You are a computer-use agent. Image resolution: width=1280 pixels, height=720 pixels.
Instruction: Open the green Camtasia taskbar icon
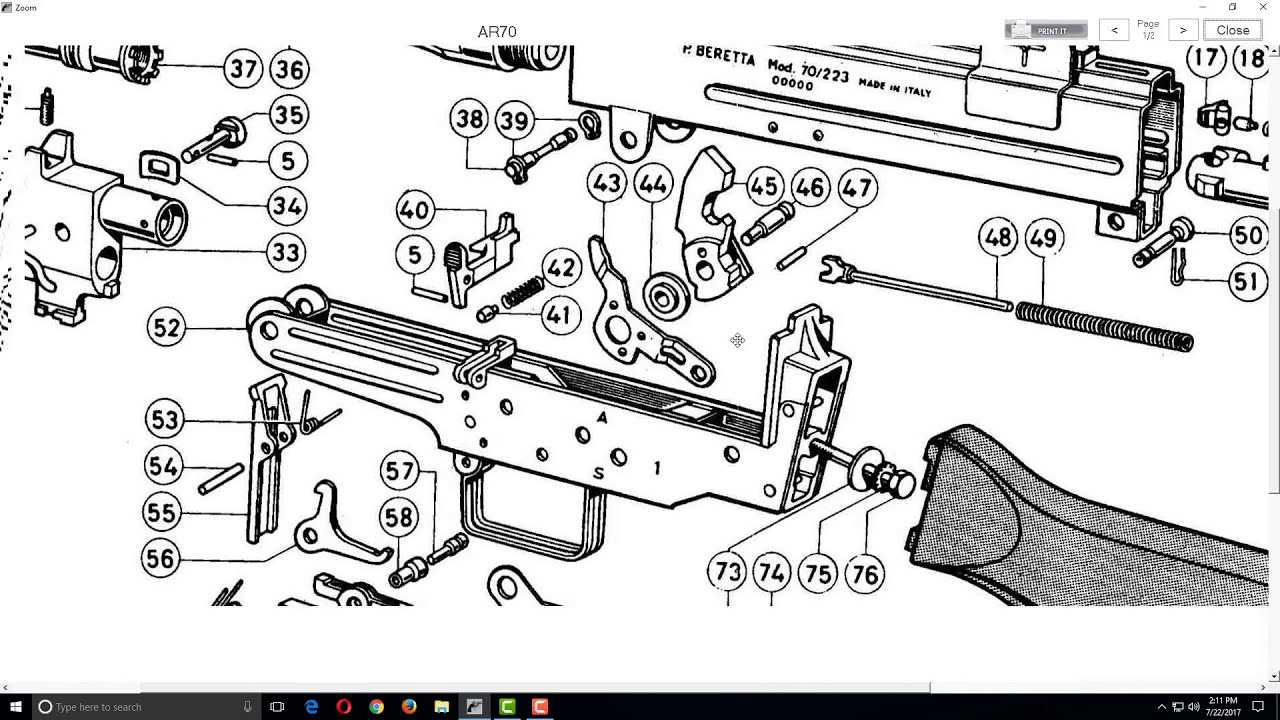tap(507, 707)
